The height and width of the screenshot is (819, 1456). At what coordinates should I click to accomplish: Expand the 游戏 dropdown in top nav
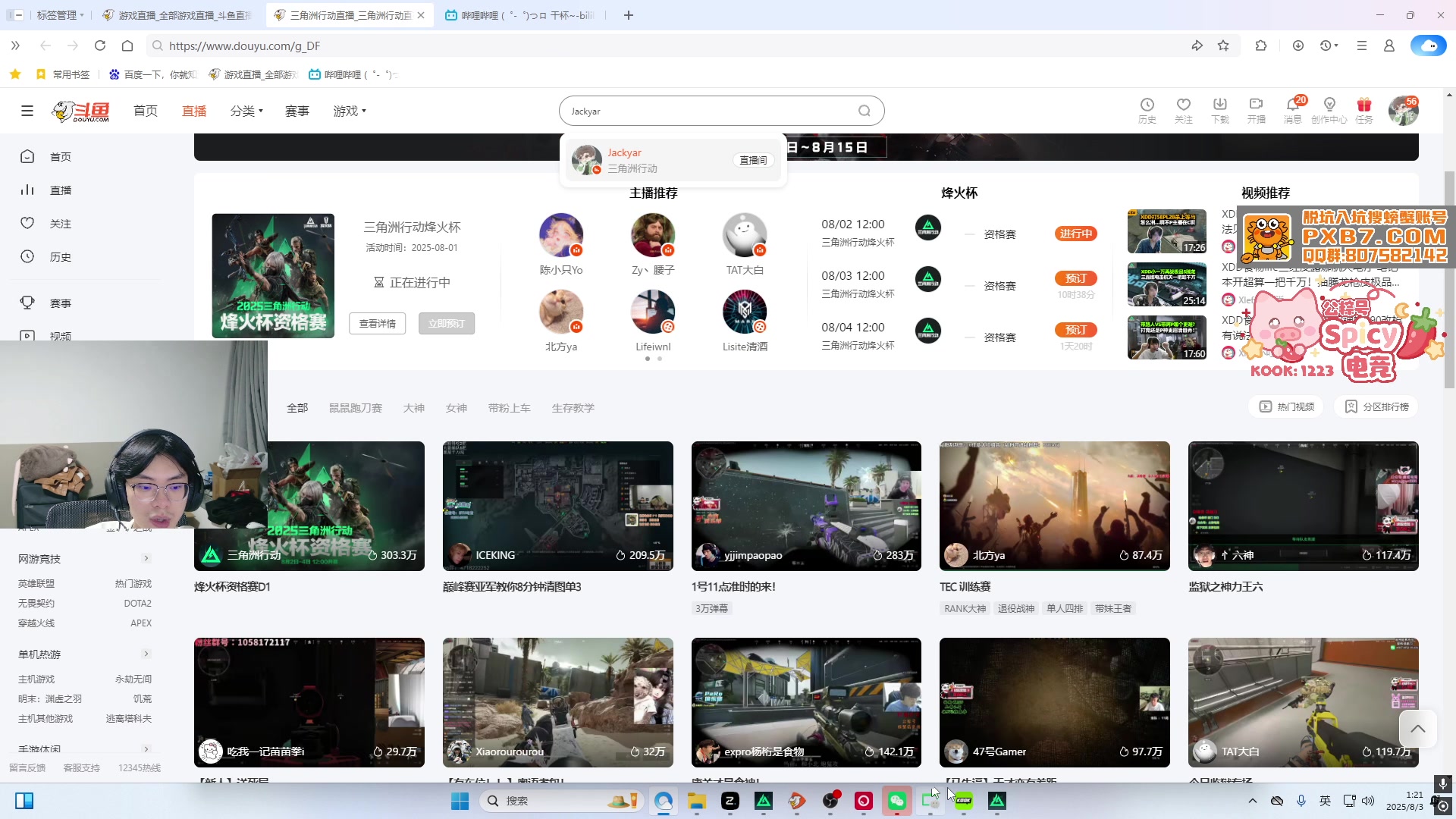click(x=350, y=111)
